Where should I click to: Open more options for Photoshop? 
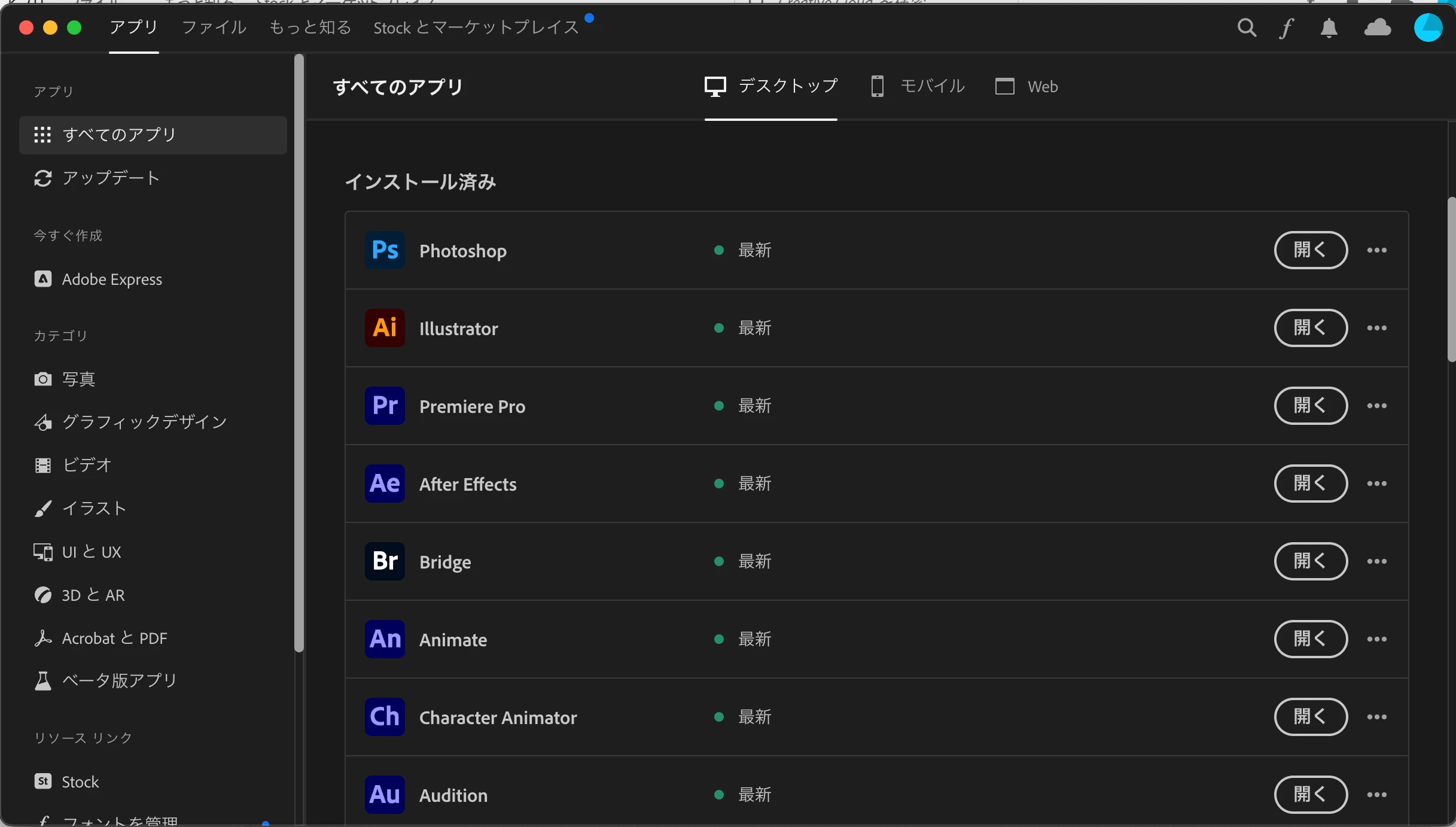point(1376,250)
